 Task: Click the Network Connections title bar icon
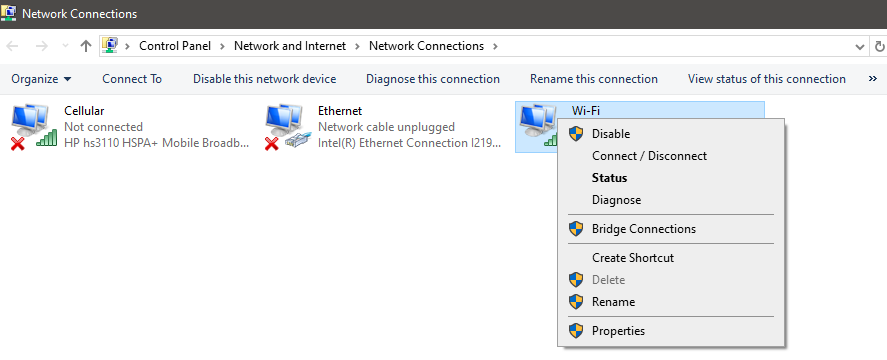click(8, 12)
